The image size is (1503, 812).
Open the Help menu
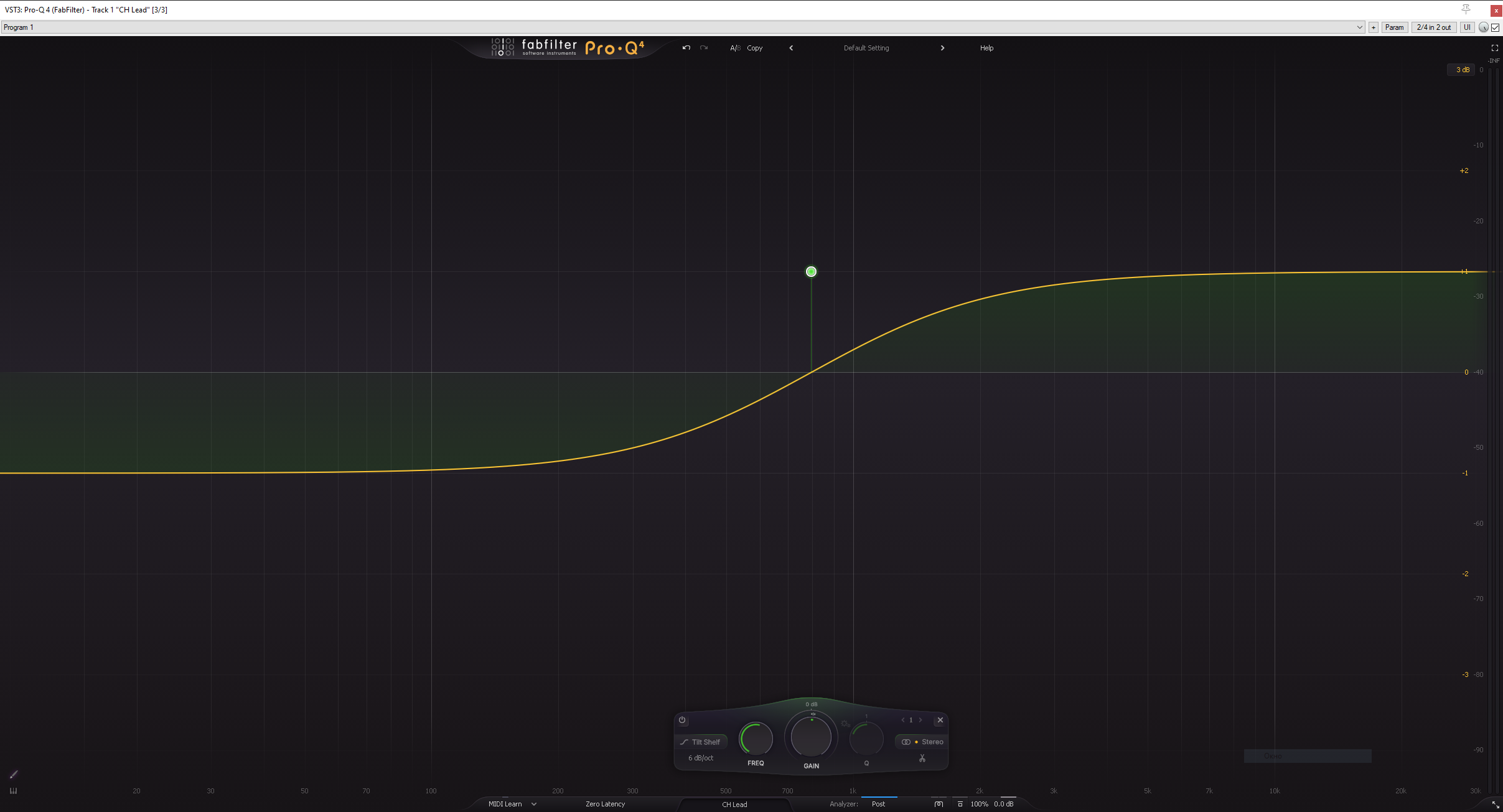click(x=986, y=48)
